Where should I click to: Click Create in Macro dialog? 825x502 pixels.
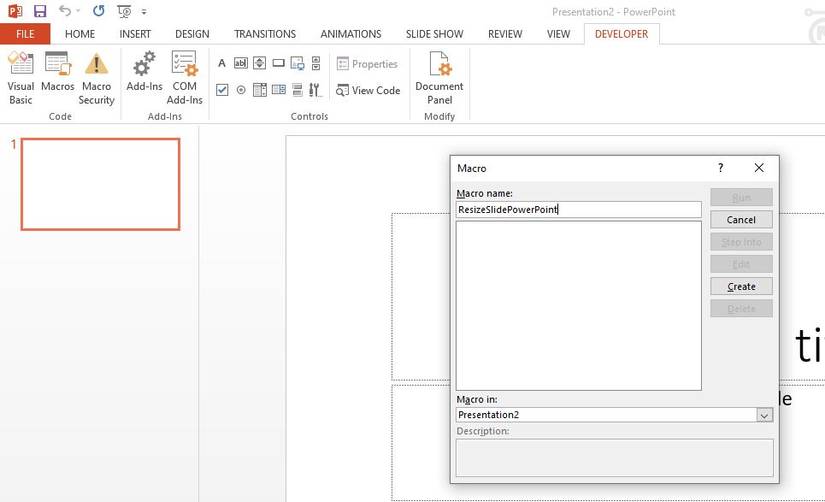pyautogui.click(x=741, y=287)
